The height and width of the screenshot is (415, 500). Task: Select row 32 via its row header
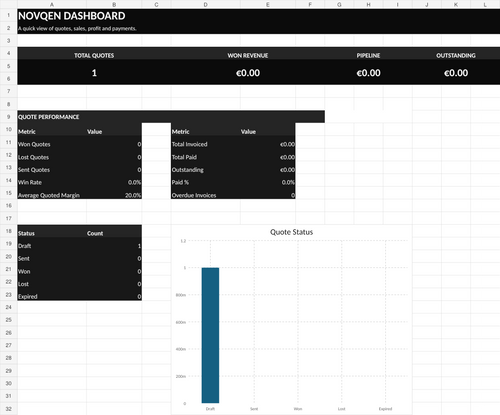9,409
